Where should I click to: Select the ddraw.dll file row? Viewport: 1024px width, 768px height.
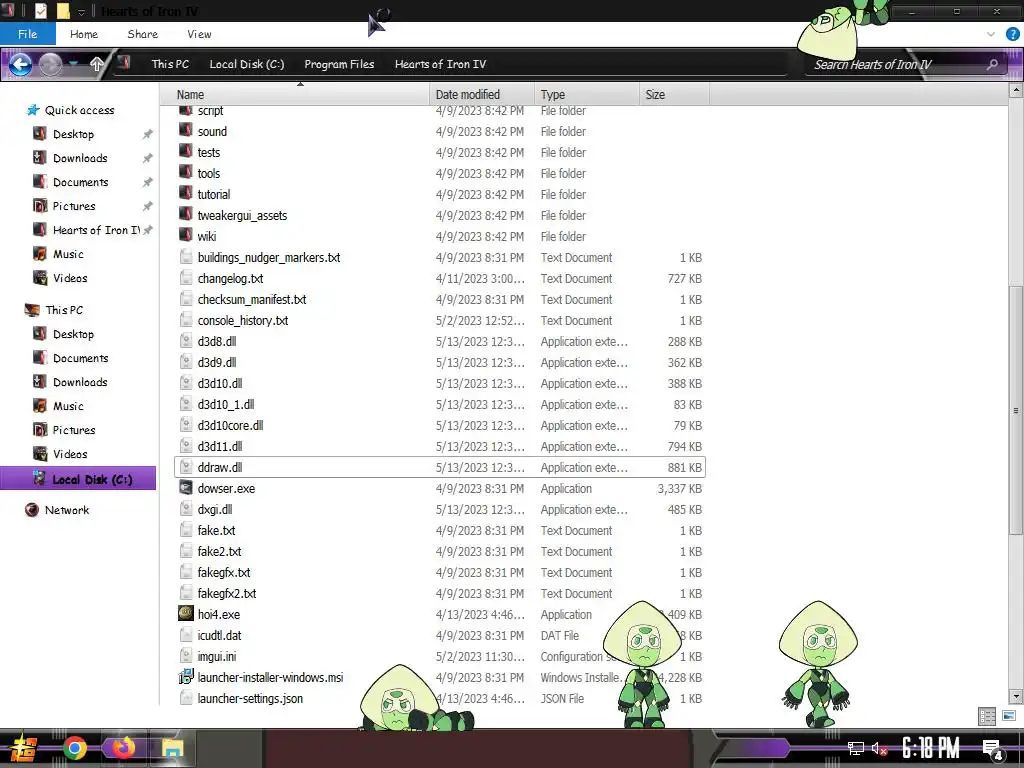pyautogui.click(x=440, y=467)
